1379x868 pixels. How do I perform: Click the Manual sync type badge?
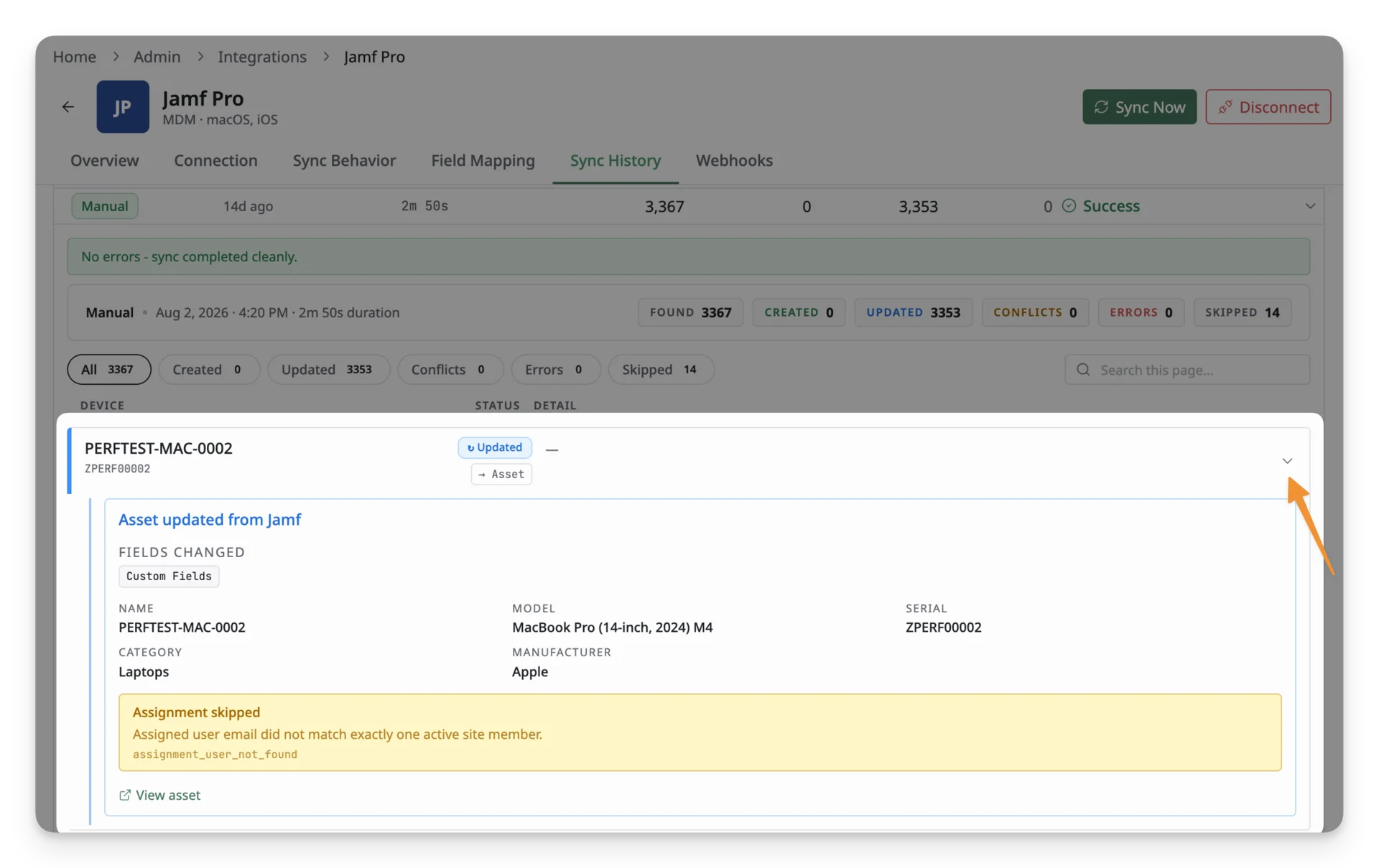click(x=105, y=206)
